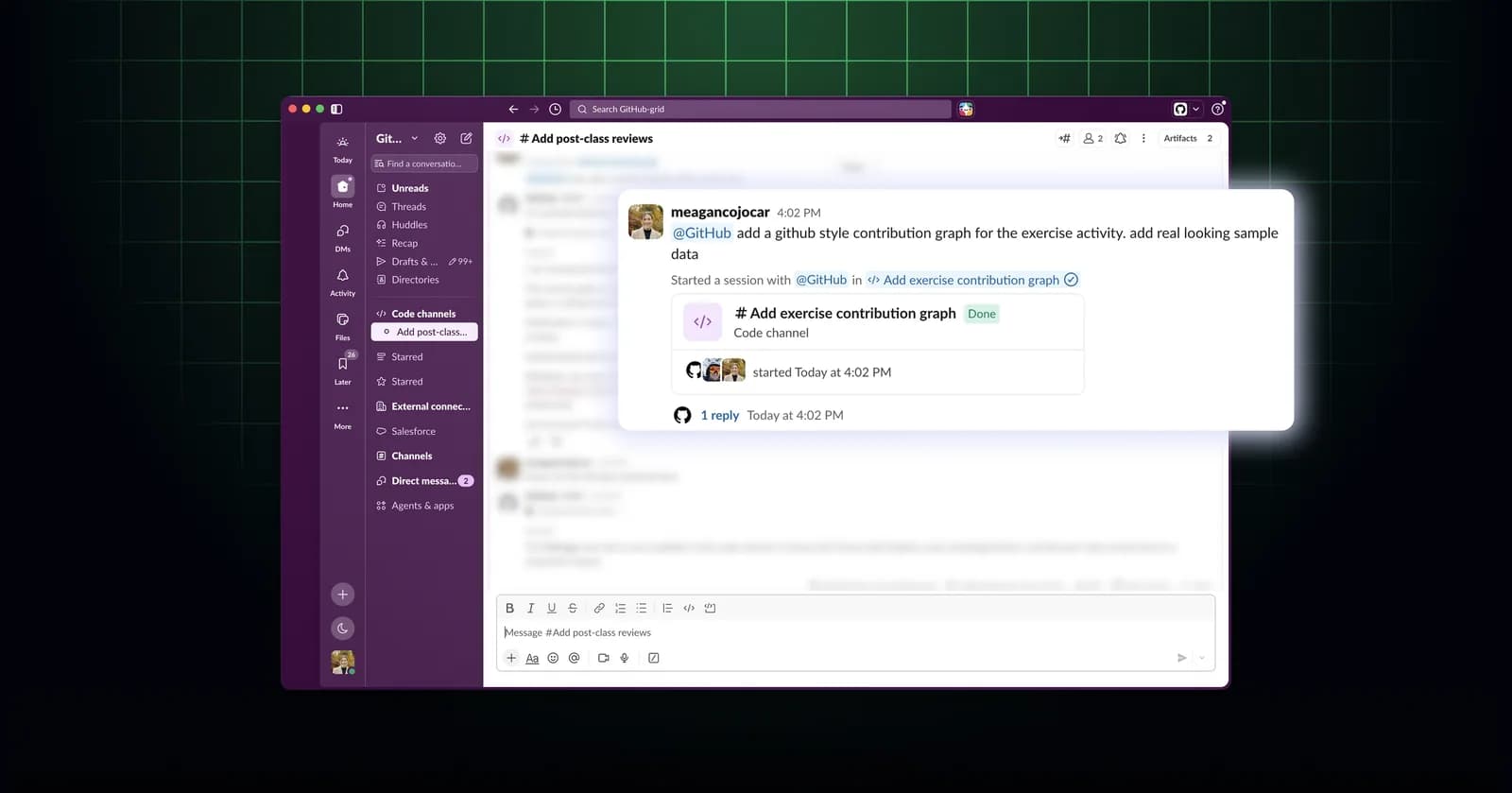This screenshot has height=793, width=1512.
Task: Toggle underline formatting
Action: pyautogui.click(x=552, y=608)
